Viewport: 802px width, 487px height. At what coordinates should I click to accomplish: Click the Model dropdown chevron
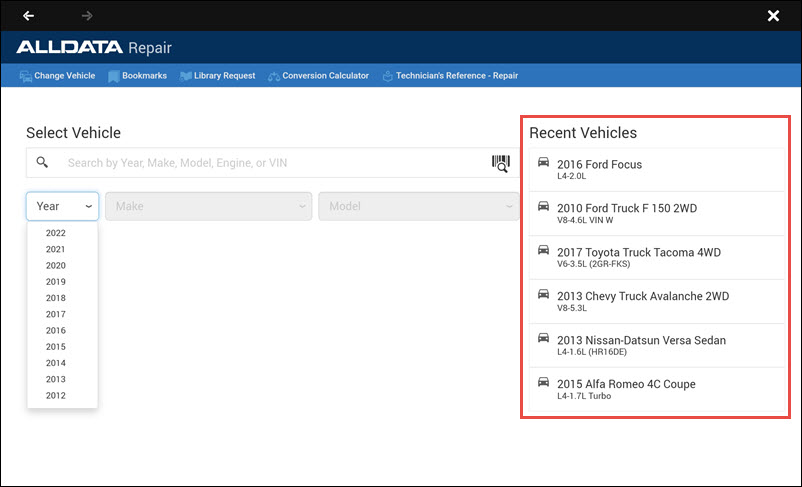(509, 207)
